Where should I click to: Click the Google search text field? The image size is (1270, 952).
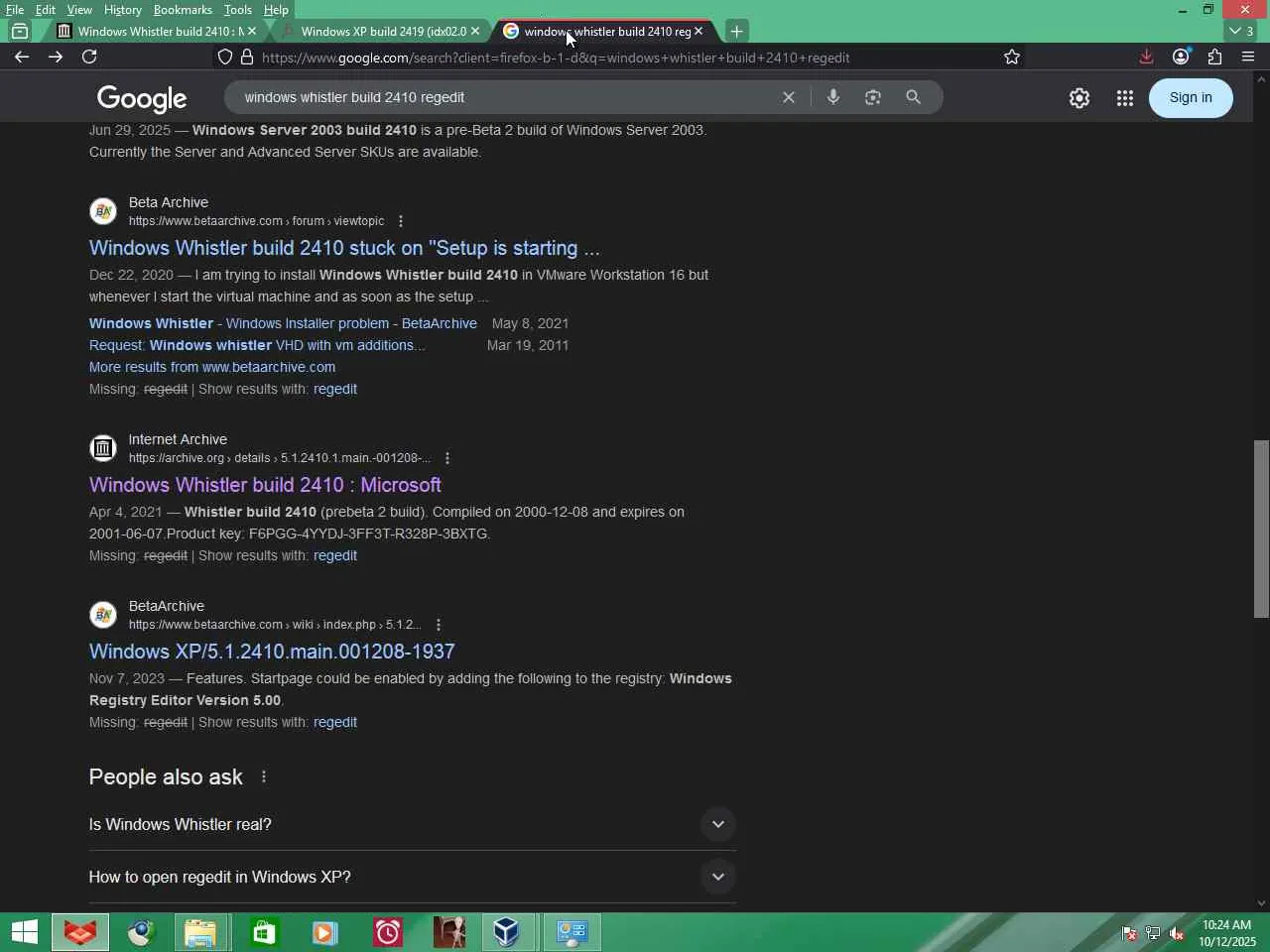click(x=506, y=97)
